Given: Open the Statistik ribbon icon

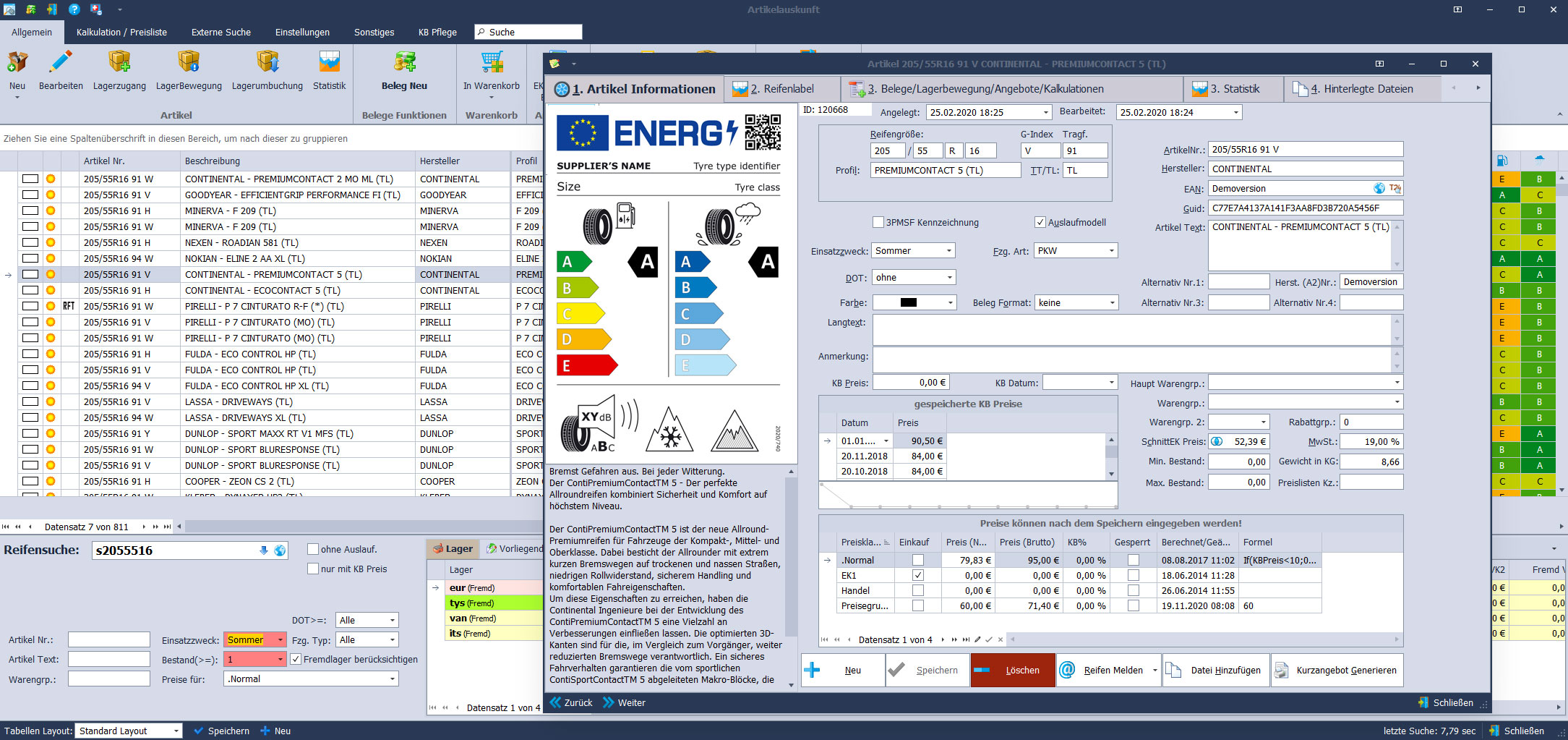Looking at the screenshot, I should [329, 62].
